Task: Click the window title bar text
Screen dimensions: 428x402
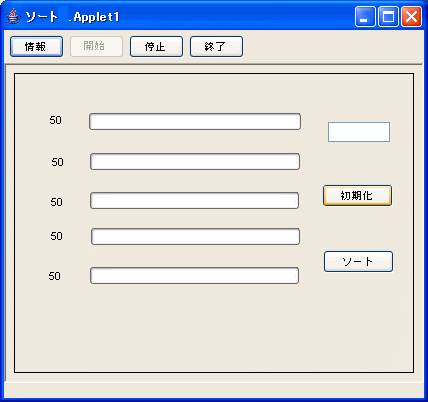Action: pos(72,17)
